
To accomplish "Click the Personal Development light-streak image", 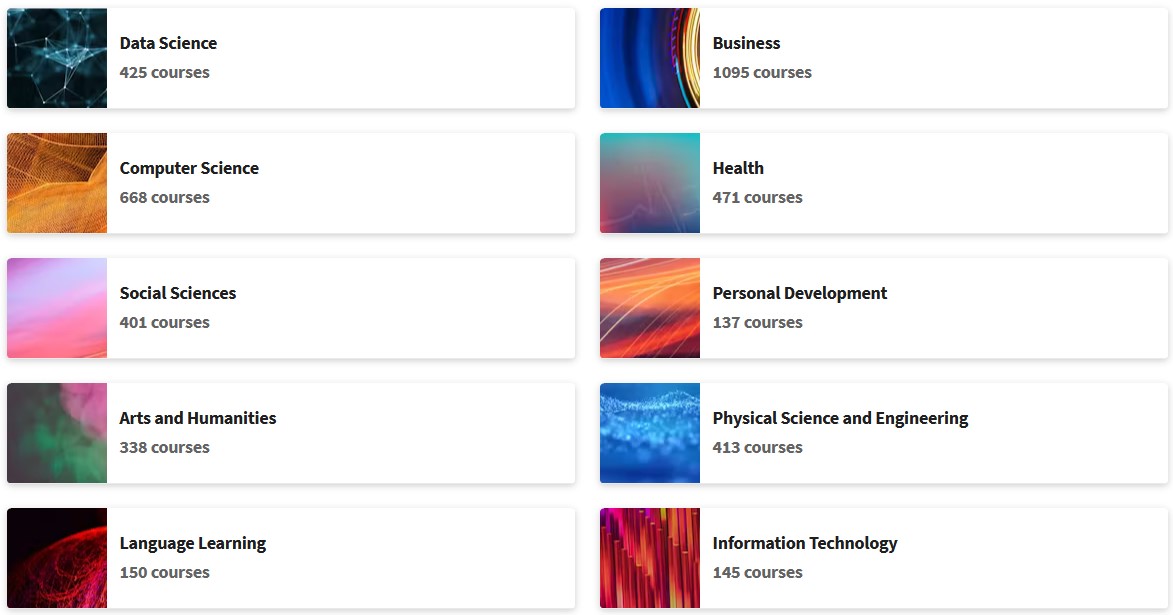I will coord(649,308).
